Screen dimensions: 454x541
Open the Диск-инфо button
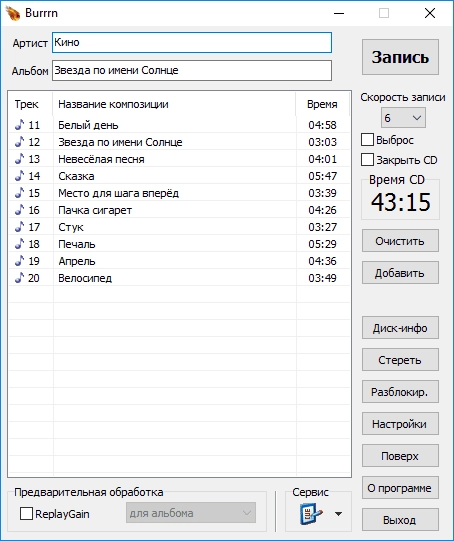click(x=400, y=328)
